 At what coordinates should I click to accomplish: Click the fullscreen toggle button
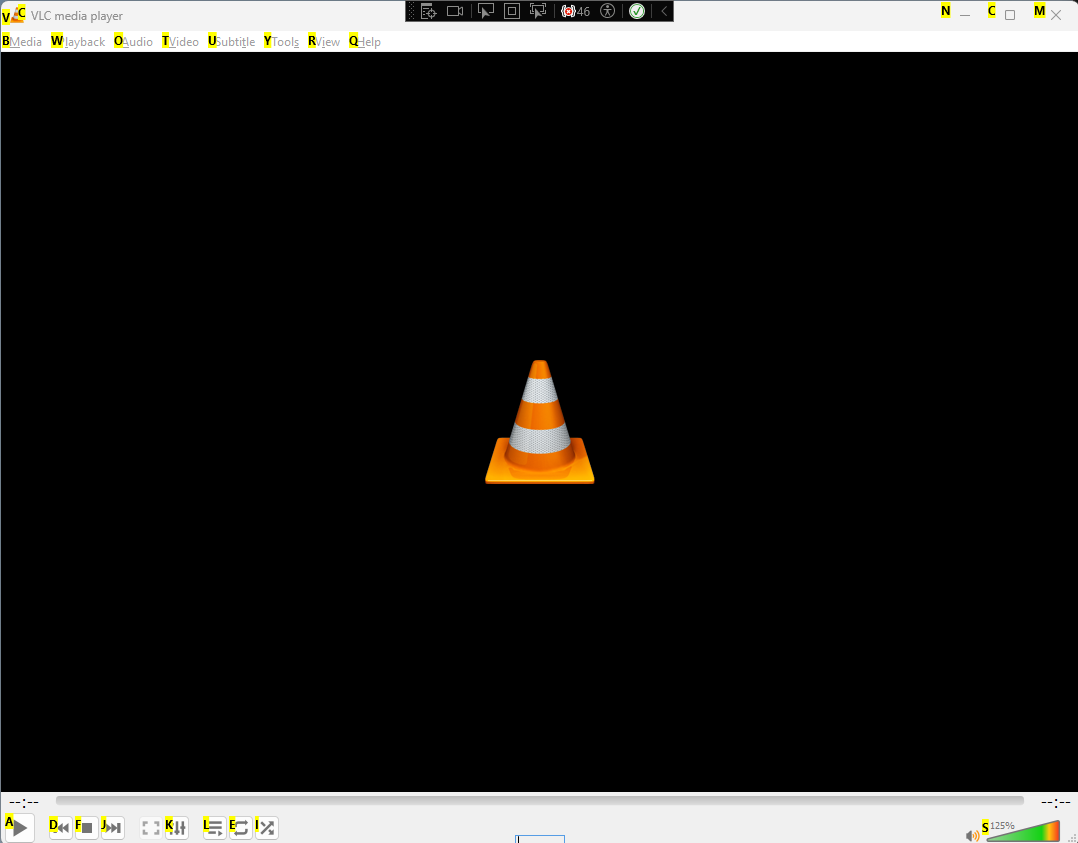(x=151, y=828)
